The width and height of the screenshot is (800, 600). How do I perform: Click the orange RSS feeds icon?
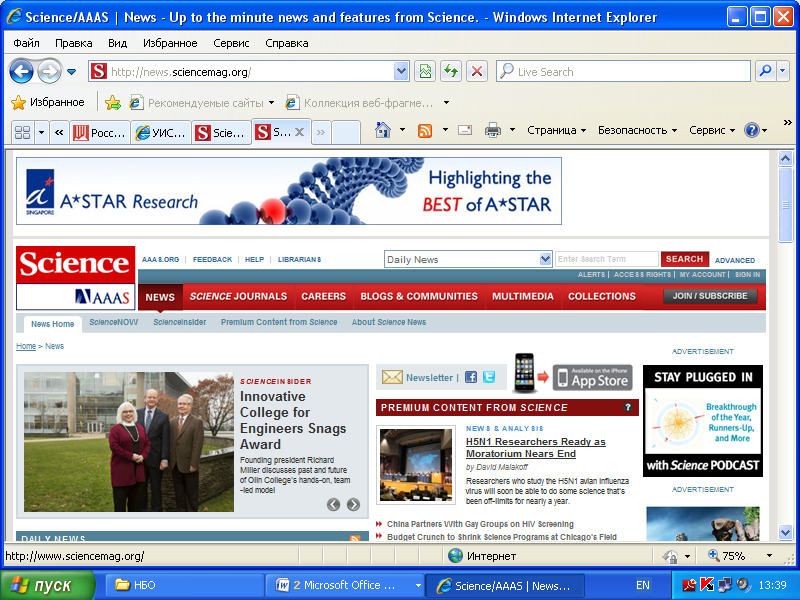click(x=425, y=131)
